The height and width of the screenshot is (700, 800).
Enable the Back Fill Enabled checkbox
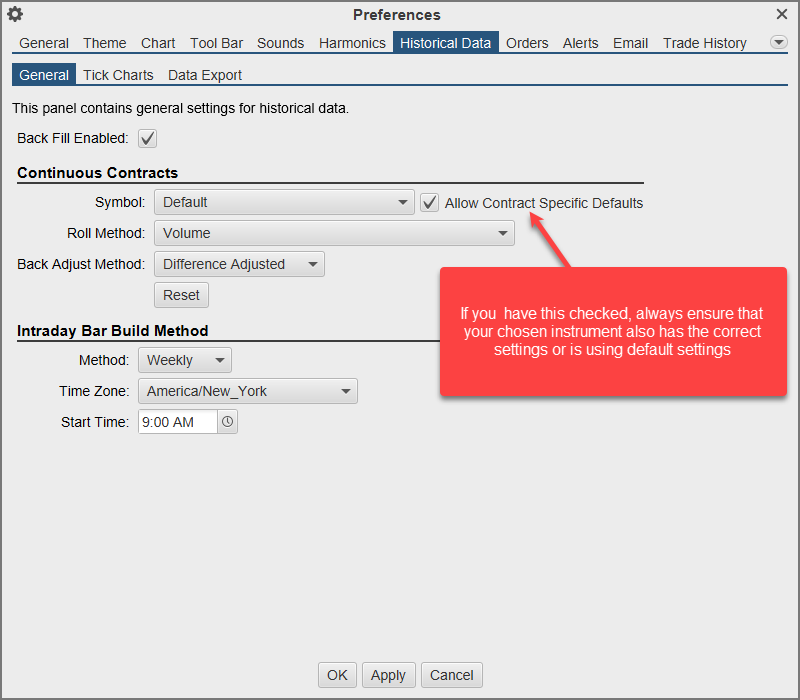point(147,138)
